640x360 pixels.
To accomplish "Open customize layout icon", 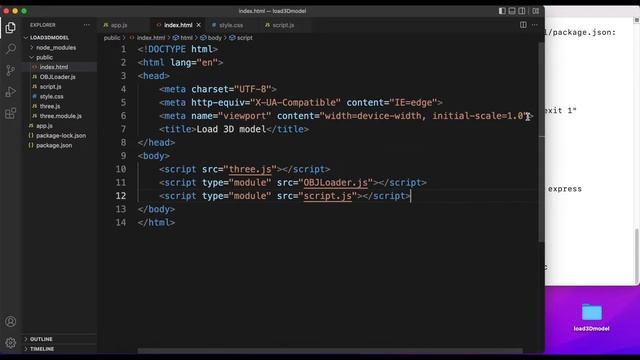I will tap(536, 11).
